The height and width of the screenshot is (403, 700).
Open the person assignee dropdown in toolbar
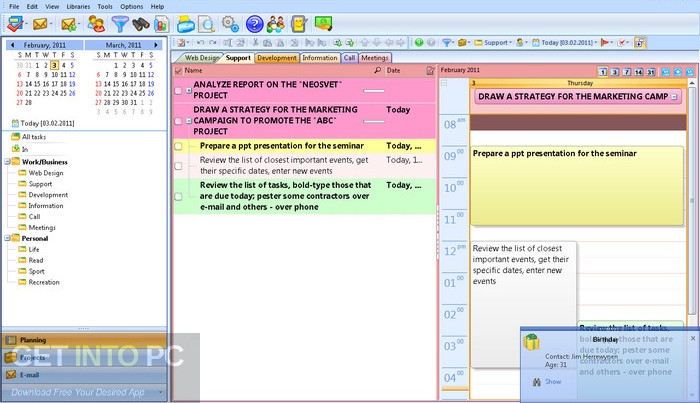point(521,43)
